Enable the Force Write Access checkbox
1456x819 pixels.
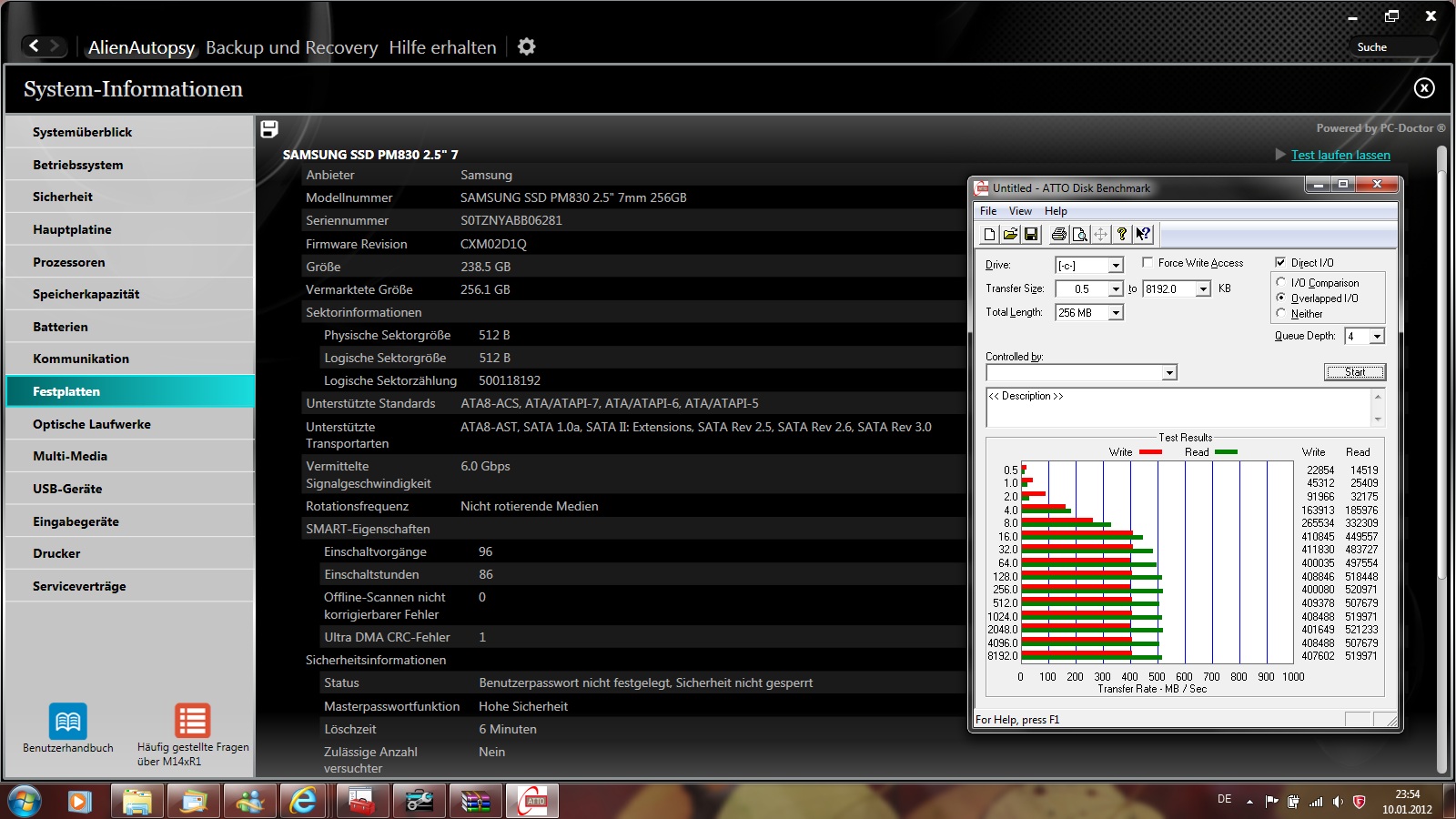1148,262
